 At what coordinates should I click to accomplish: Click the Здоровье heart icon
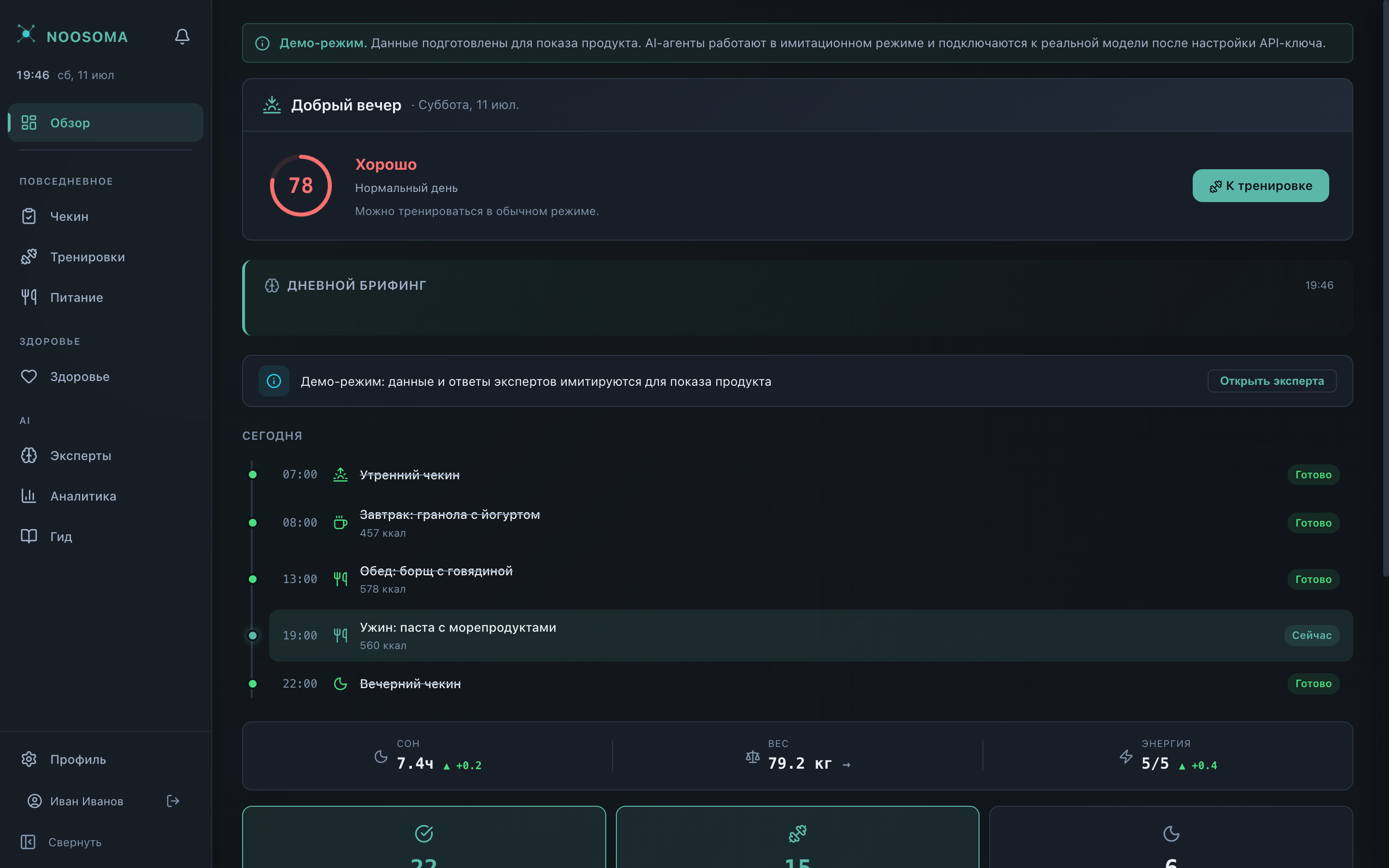(x=29, y=377)
